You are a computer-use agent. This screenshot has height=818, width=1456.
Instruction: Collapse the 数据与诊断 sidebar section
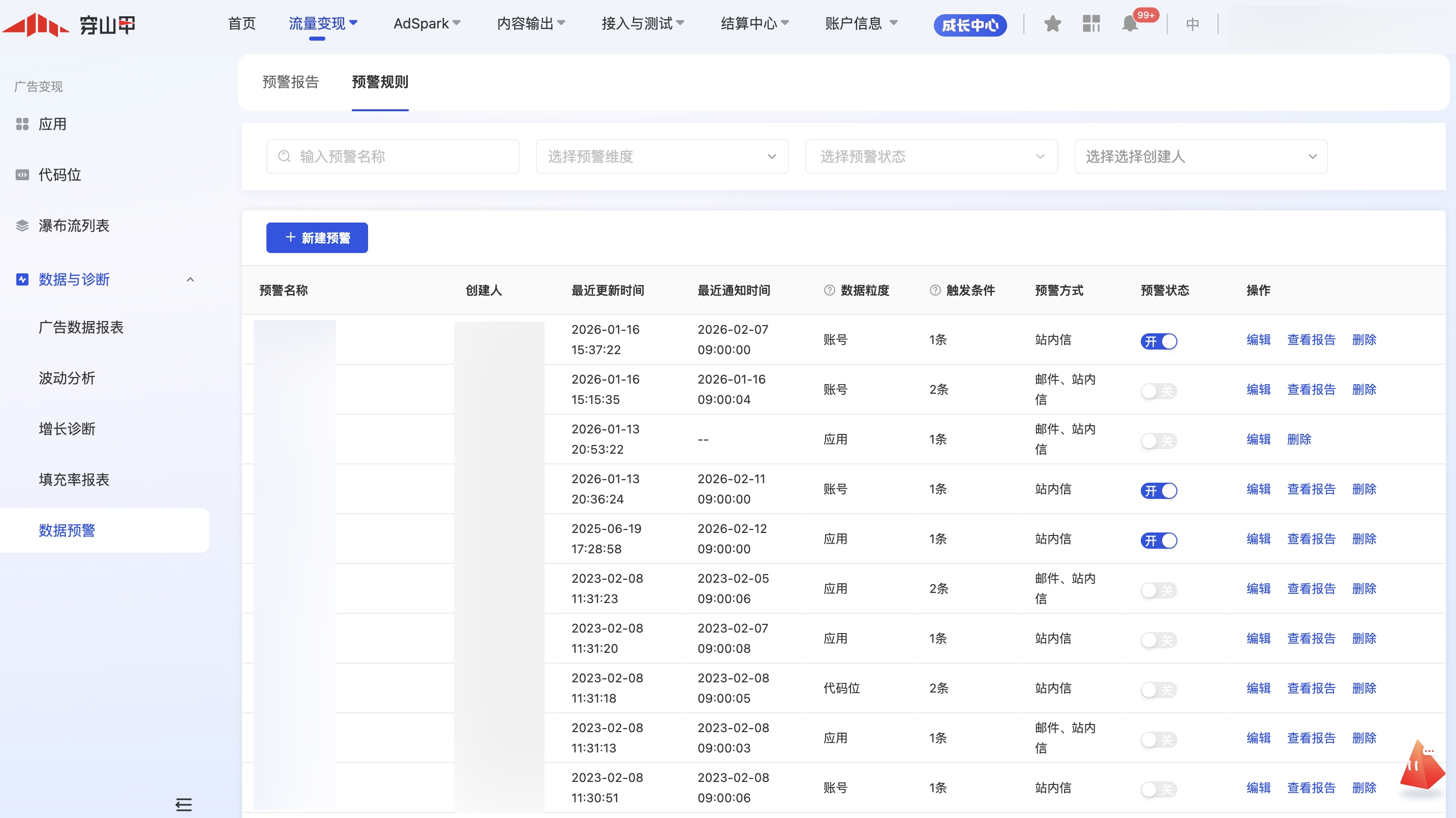click(191, 279)
